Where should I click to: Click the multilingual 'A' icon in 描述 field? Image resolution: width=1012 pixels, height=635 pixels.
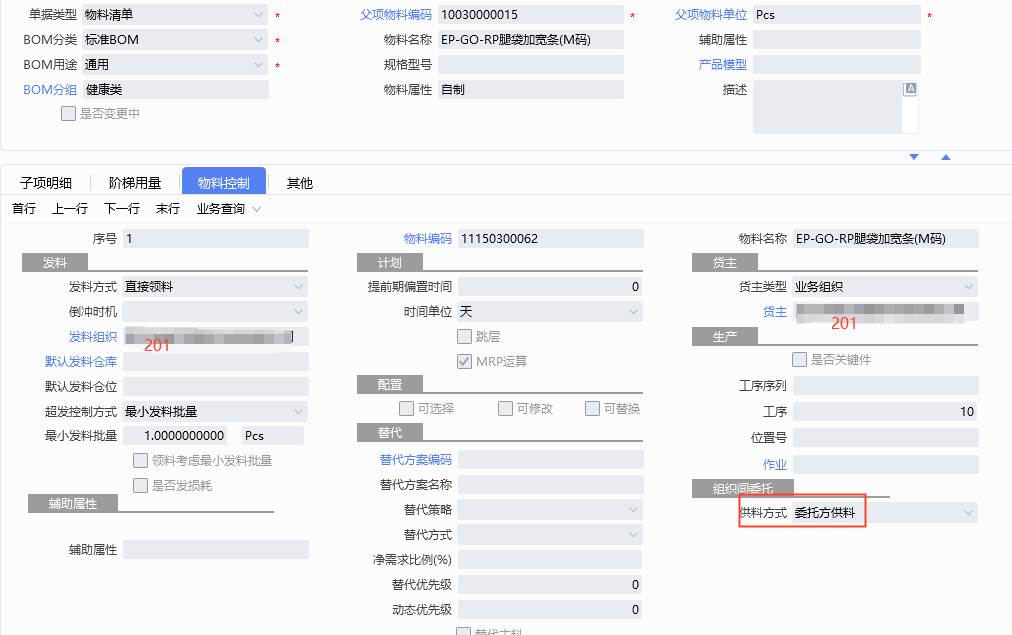click(x=910, y=89)
